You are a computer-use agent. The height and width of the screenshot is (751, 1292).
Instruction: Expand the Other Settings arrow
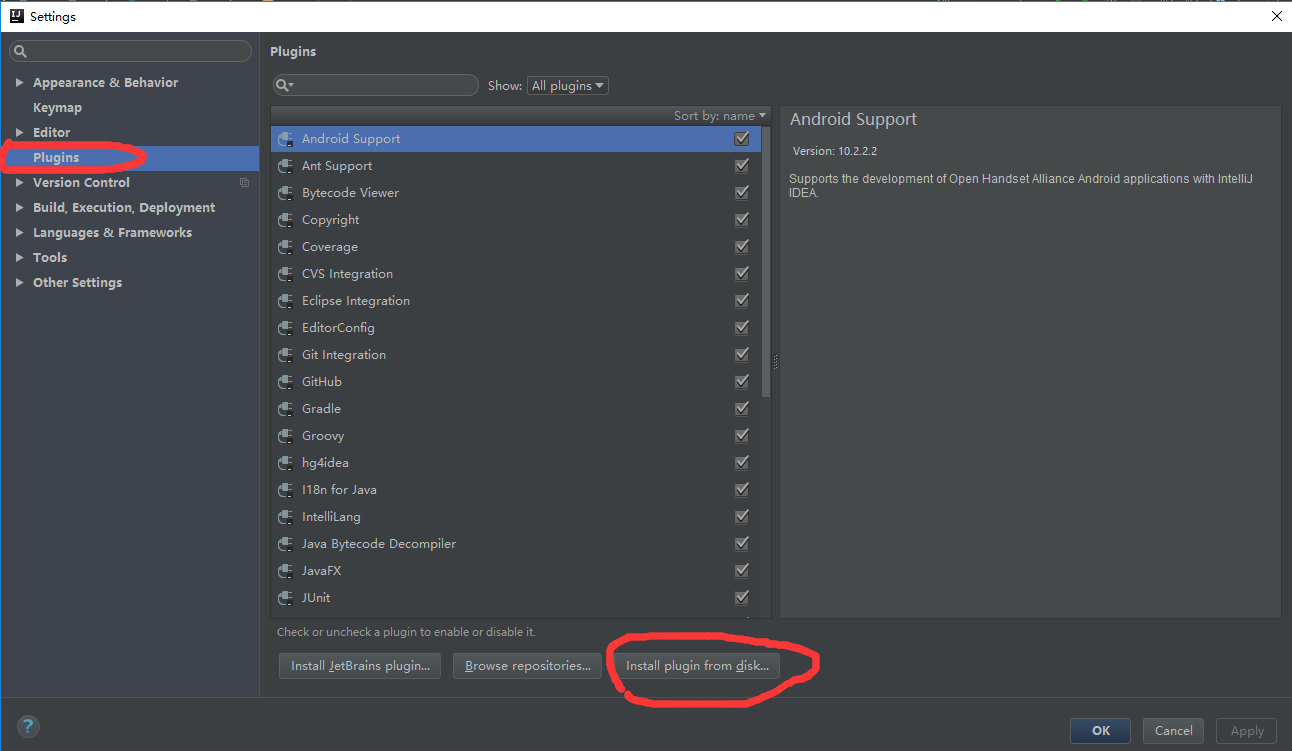click(19, 283)
